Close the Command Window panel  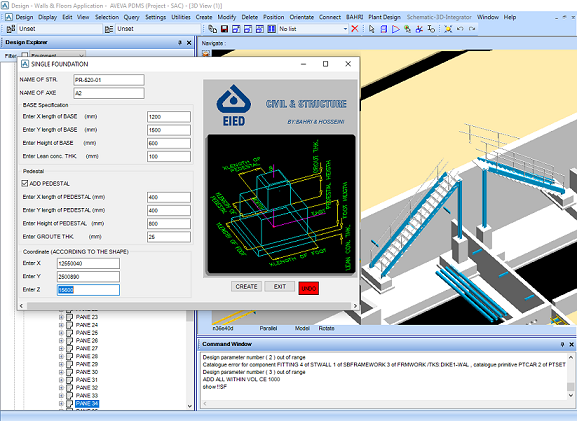(x=571, y=344)
